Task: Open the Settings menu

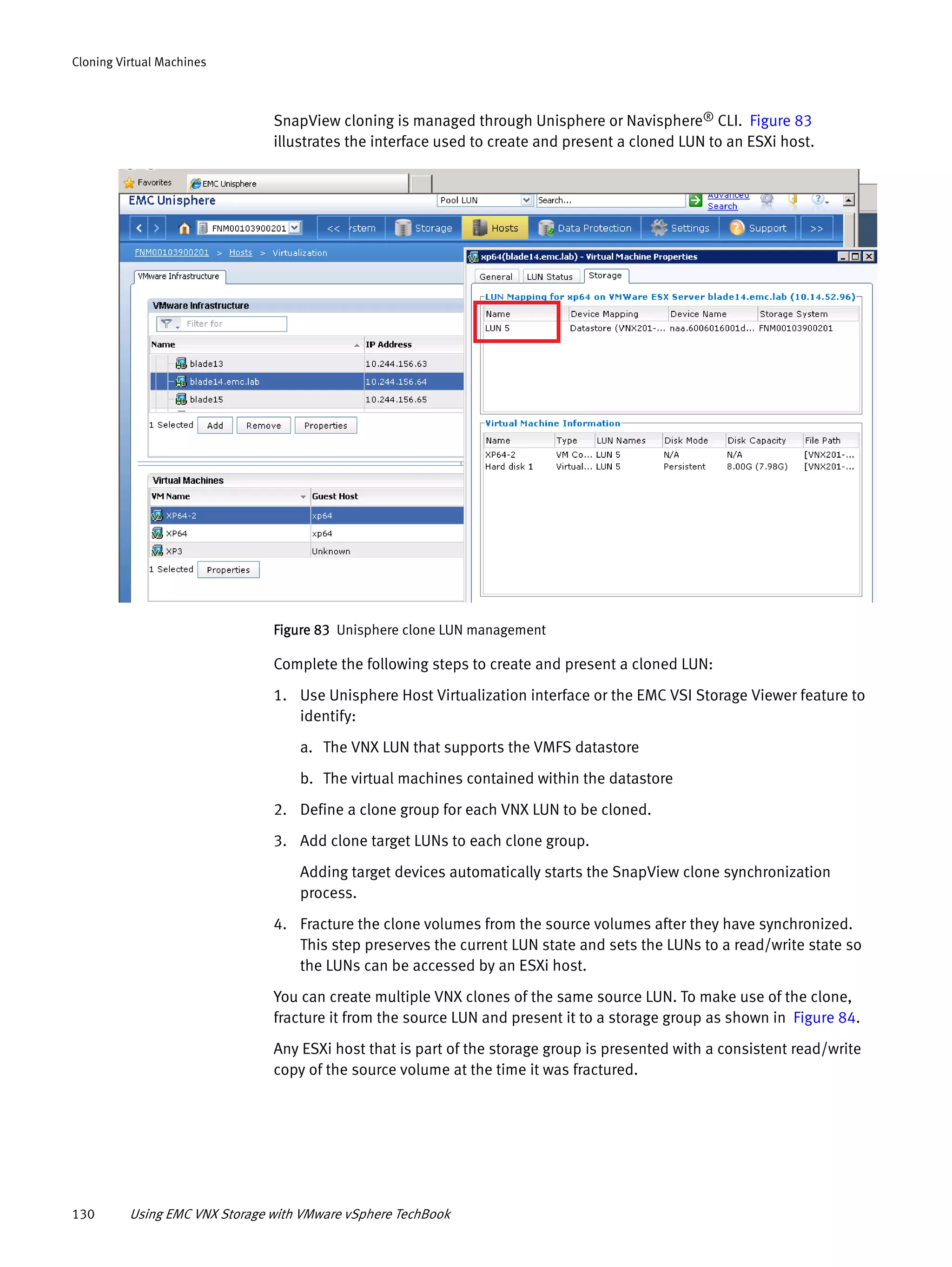Action: 681,228
